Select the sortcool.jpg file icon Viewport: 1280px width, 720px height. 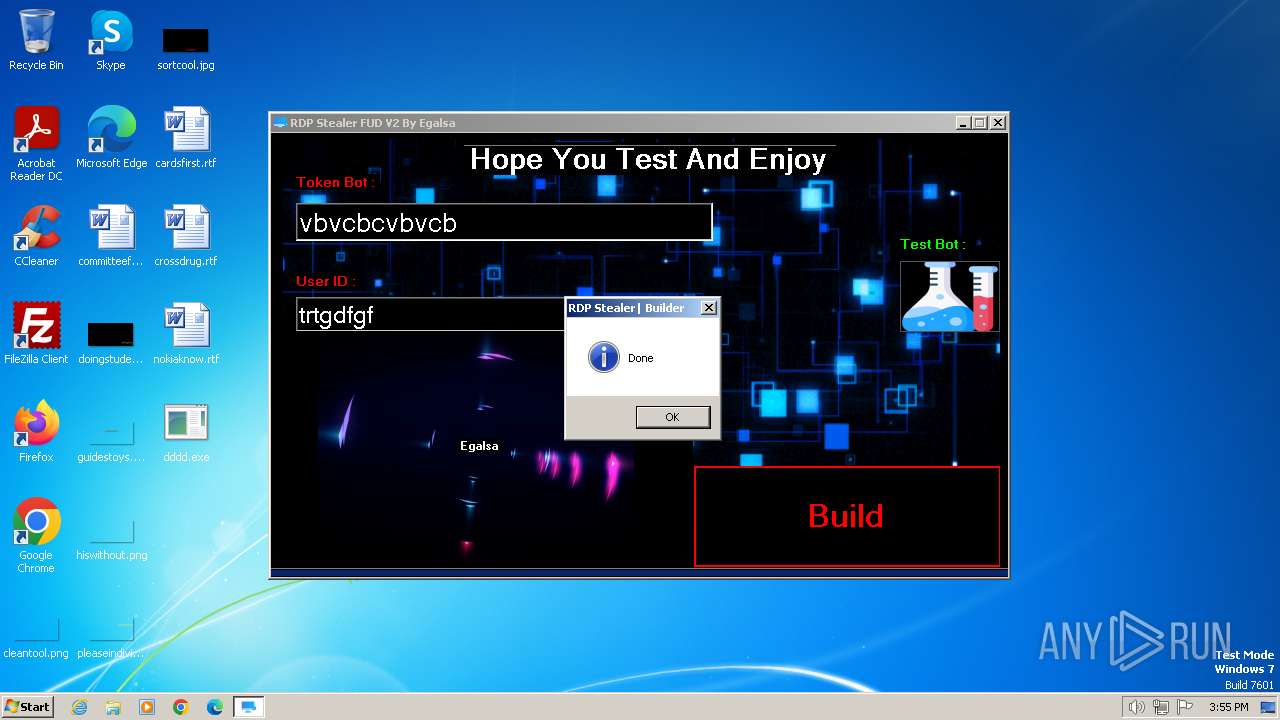click(x=186, y=48)
